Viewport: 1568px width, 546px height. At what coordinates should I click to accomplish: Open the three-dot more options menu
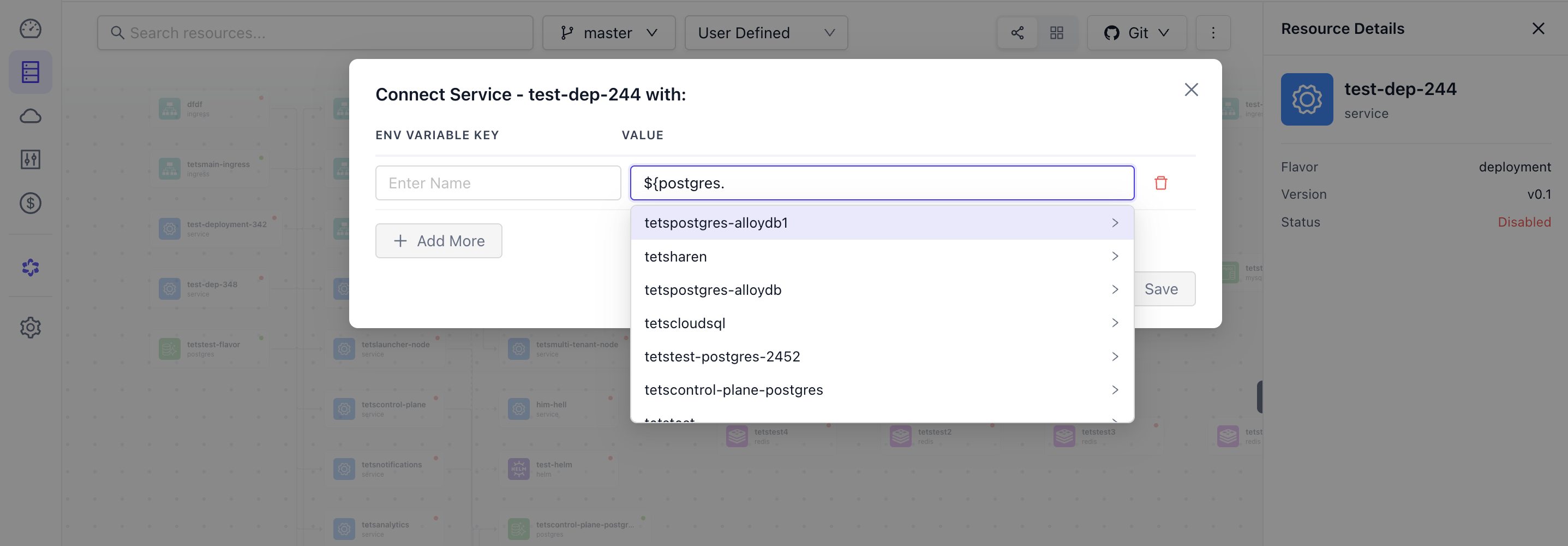click(x=1212, y=33)
